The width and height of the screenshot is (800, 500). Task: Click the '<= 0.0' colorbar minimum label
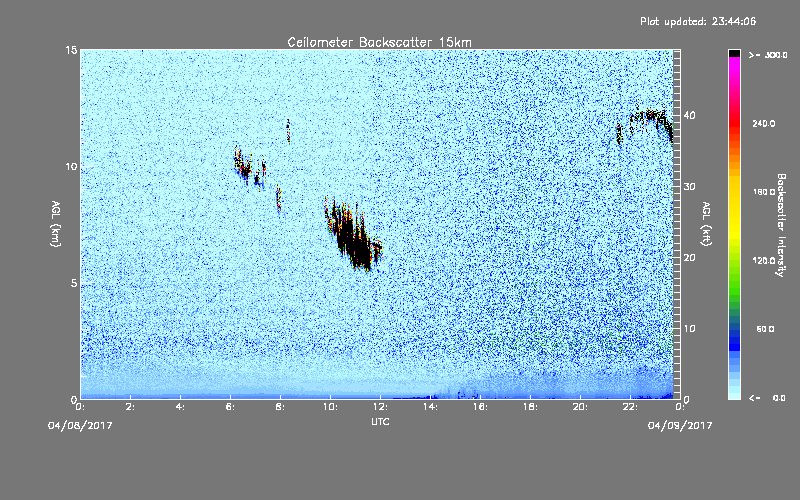pos(768,398)
